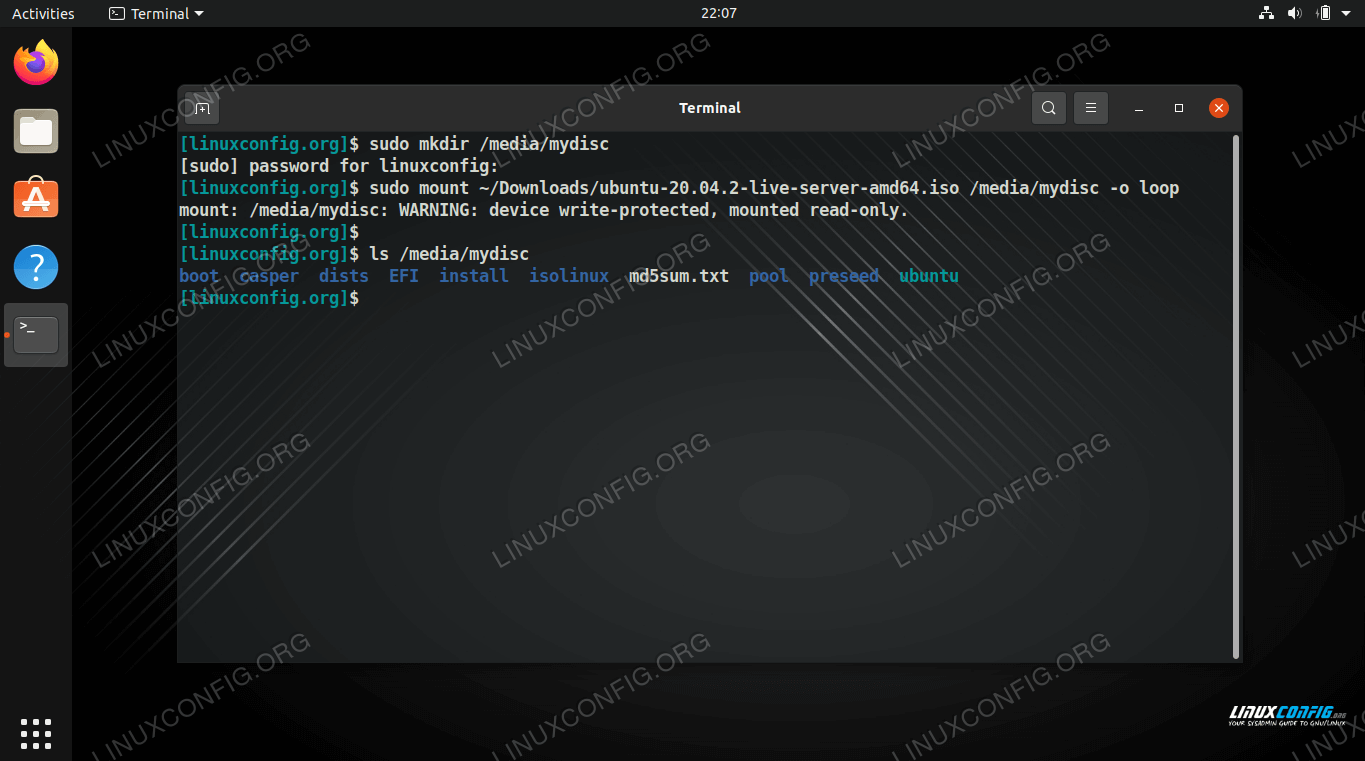The image size is (1365, 761).
Task: Click the volume icon in top bar
Action: click(1295, 13)
